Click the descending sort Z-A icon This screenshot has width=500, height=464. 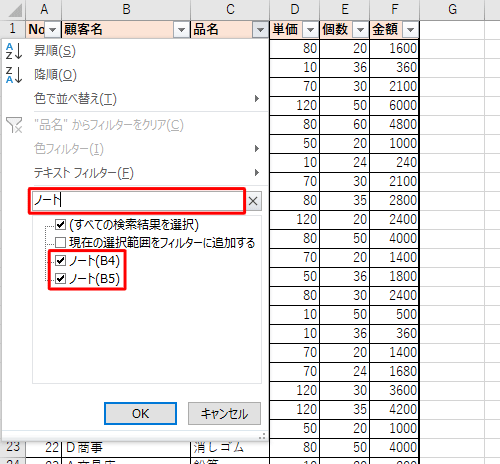pos(14,75)
